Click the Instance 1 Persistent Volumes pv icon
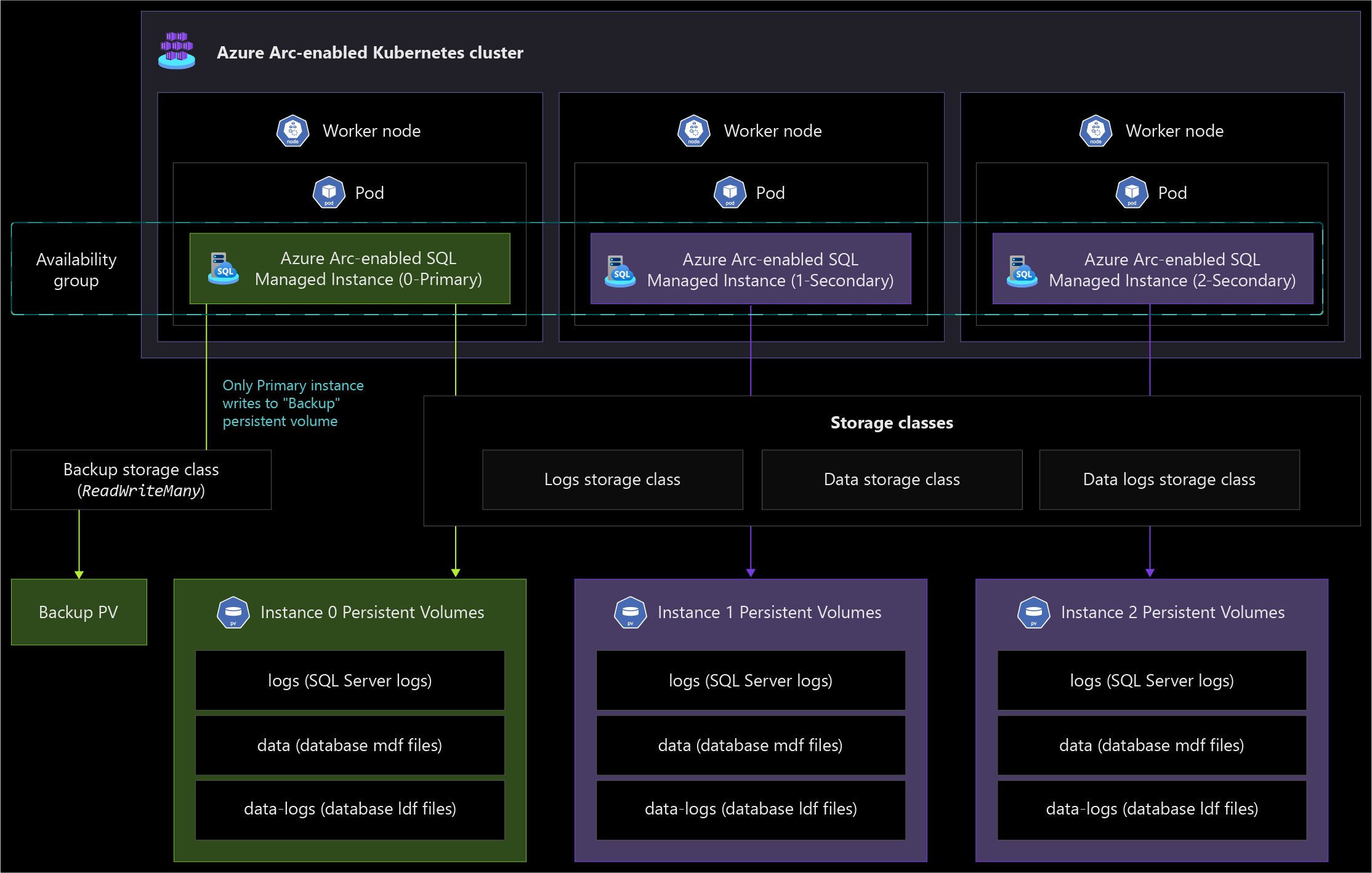Screen dimensions: 1372x873 click(x=631, y=613)
